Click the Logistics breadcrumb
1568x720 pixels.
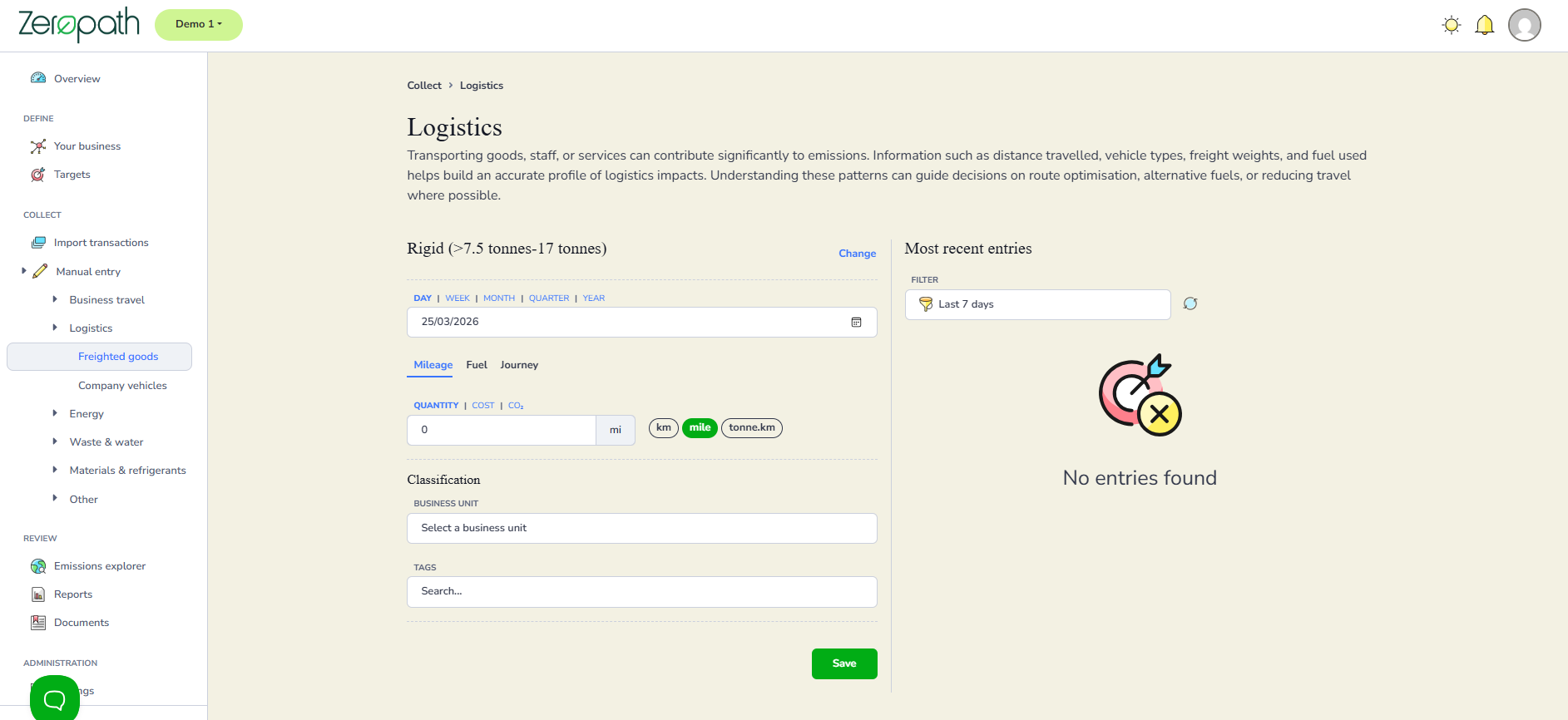[x=482, y=86]
